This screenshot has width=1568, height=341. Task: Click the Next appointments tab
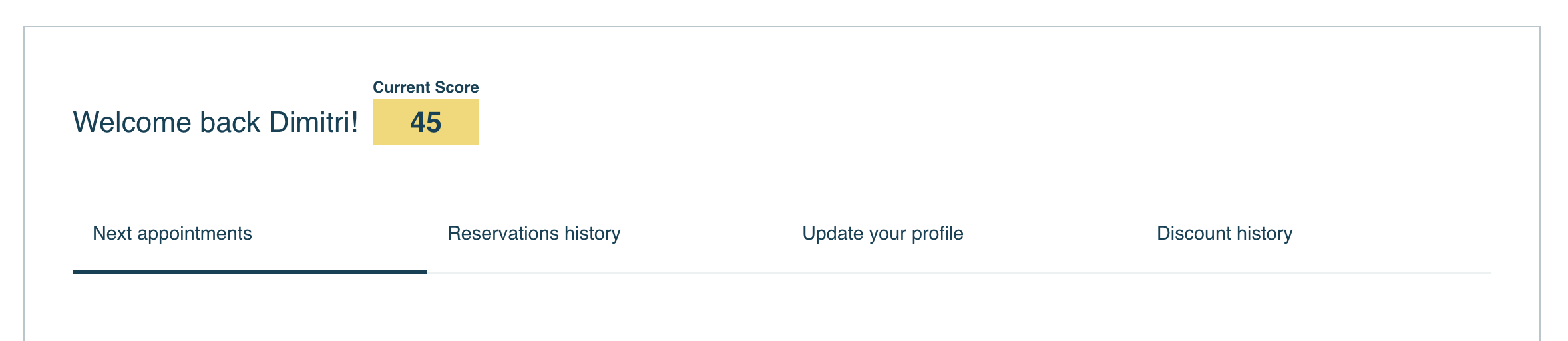tap(172, 234)
